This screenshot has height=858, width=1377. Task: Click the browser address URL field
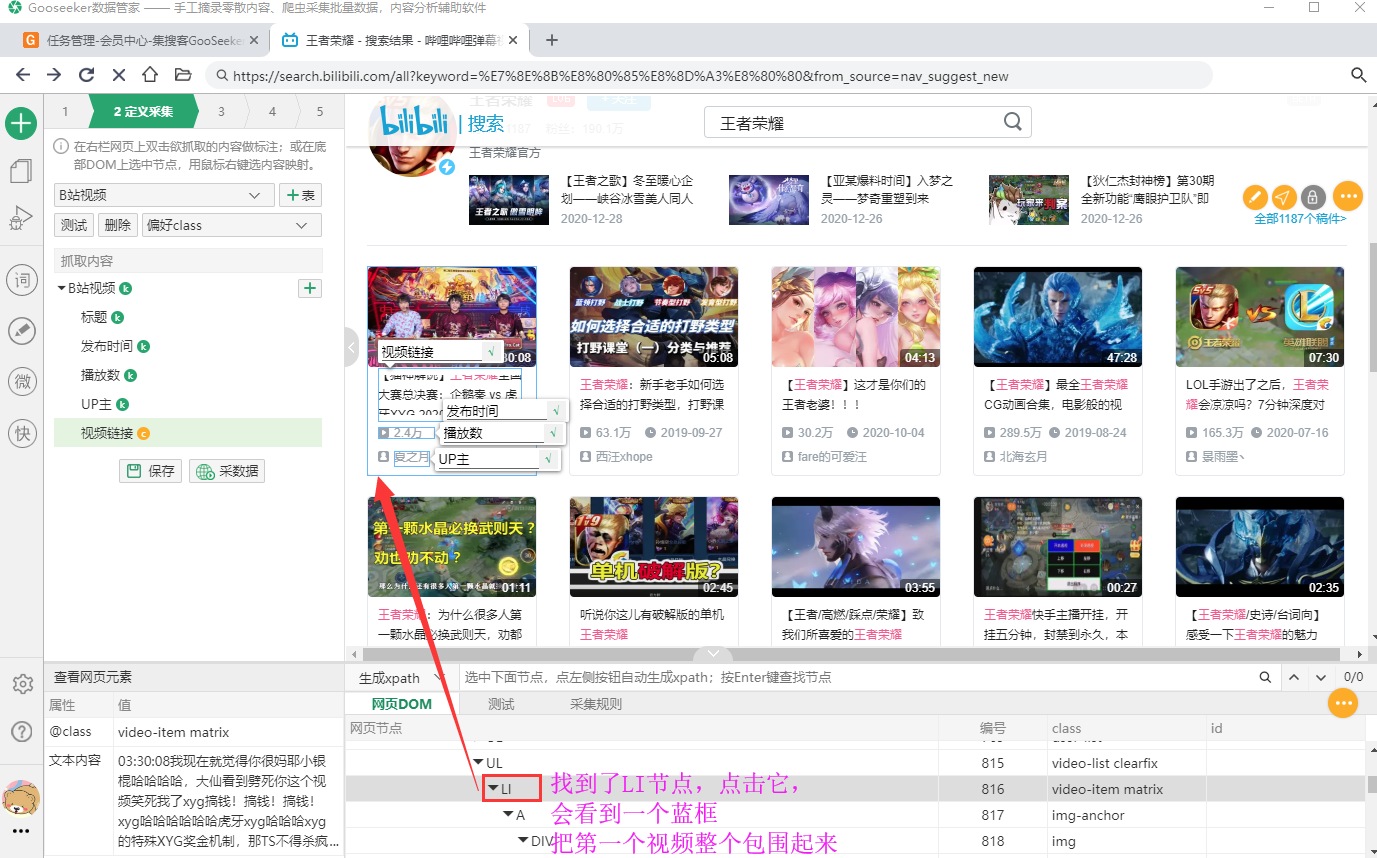[x=710, y=75]
